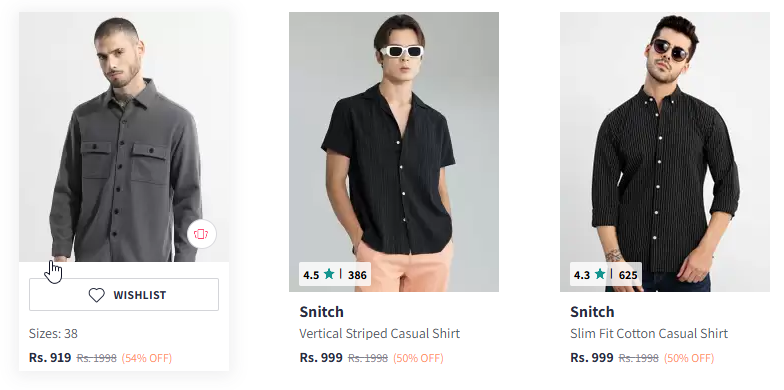784x390 pixels.
Task: Add the grey shirt to Wishlist
Action: coord(124,294)
